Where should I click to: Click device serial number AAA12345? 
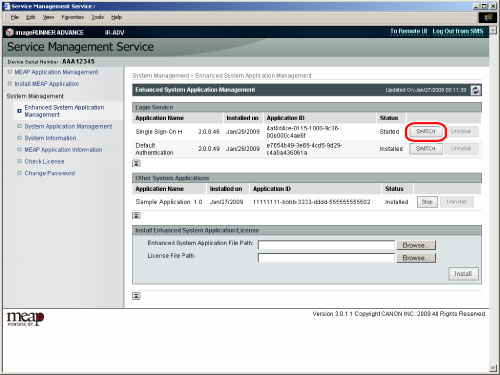coord(78,61)
